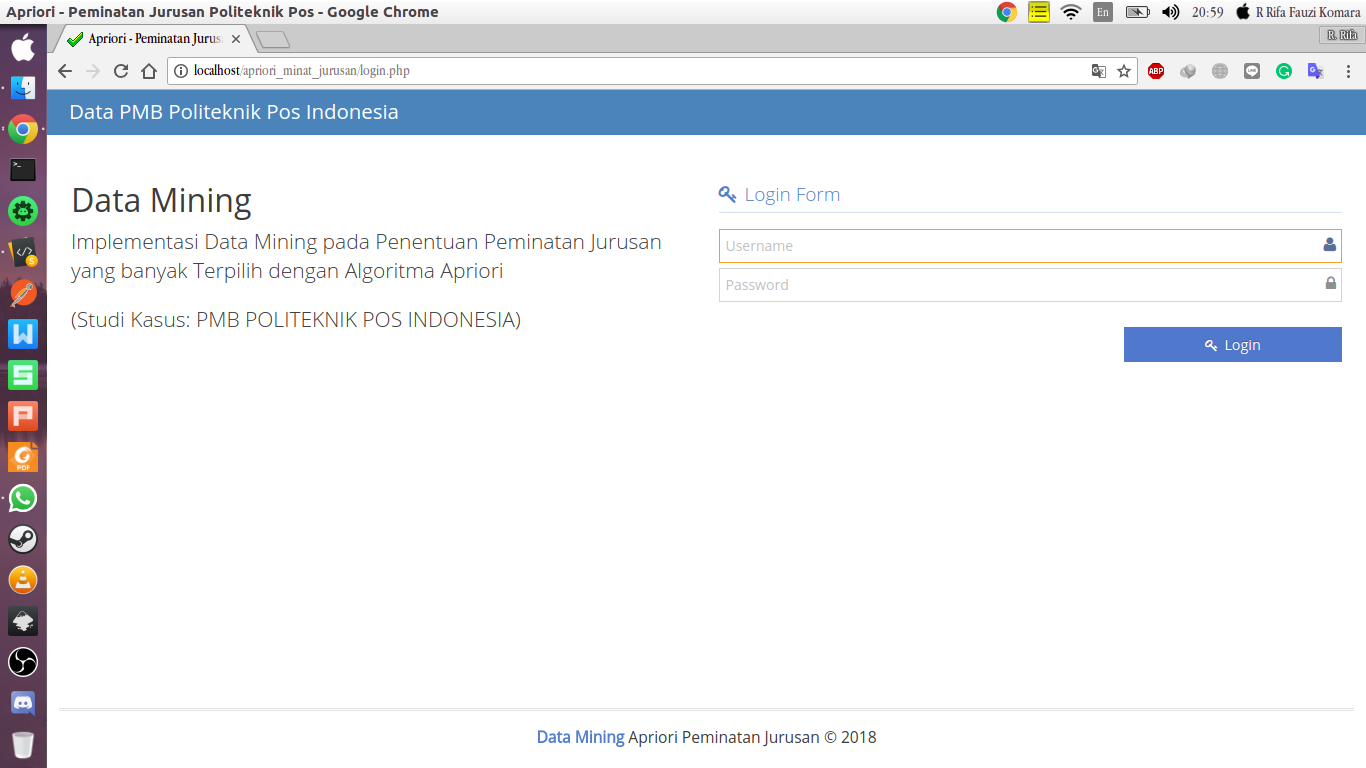
Task: Click the R. Rifa profile button
Action: click(x=1341, y=35)
